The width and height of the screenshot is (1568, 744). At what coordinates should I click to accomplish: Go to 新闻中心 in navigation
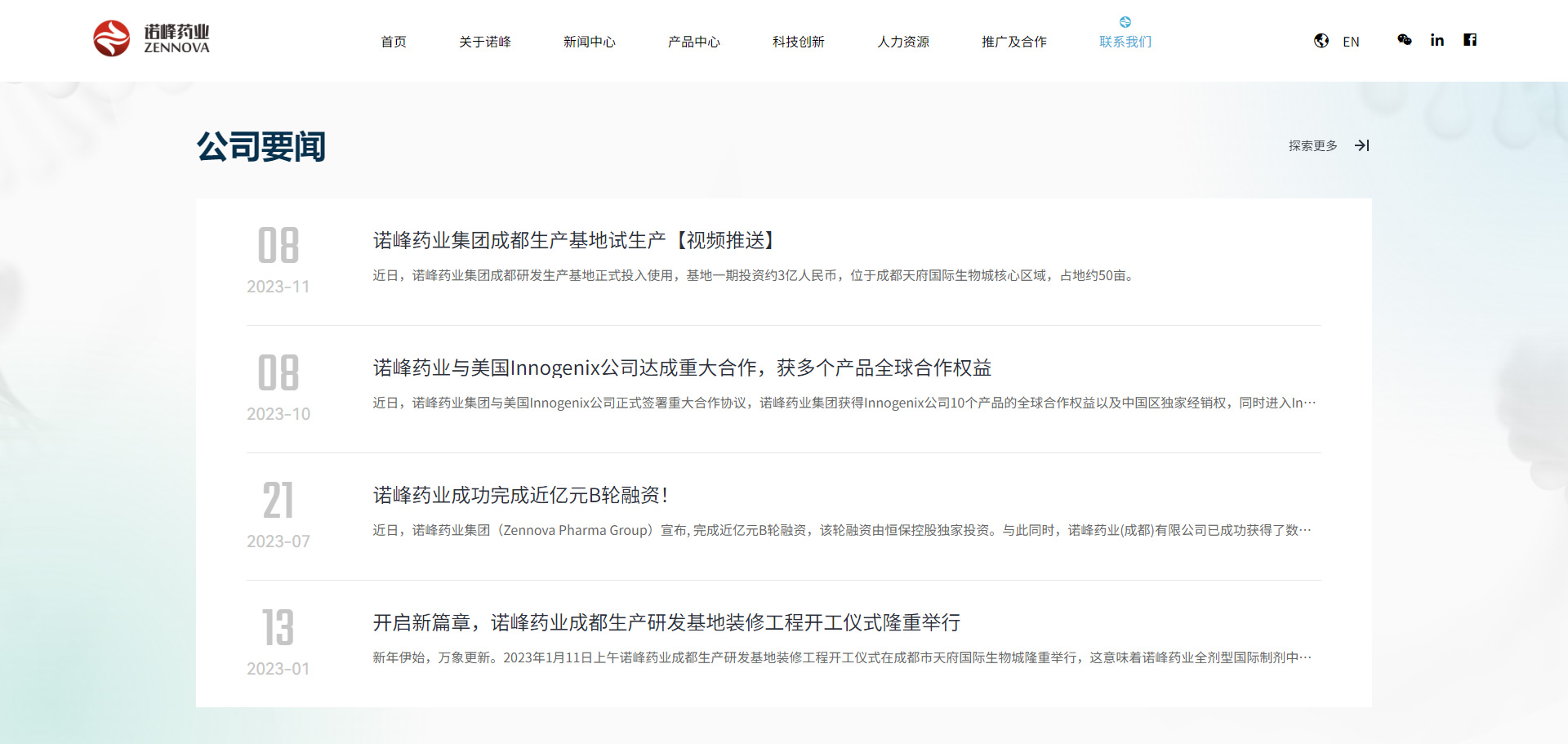(x=589, y=42)
